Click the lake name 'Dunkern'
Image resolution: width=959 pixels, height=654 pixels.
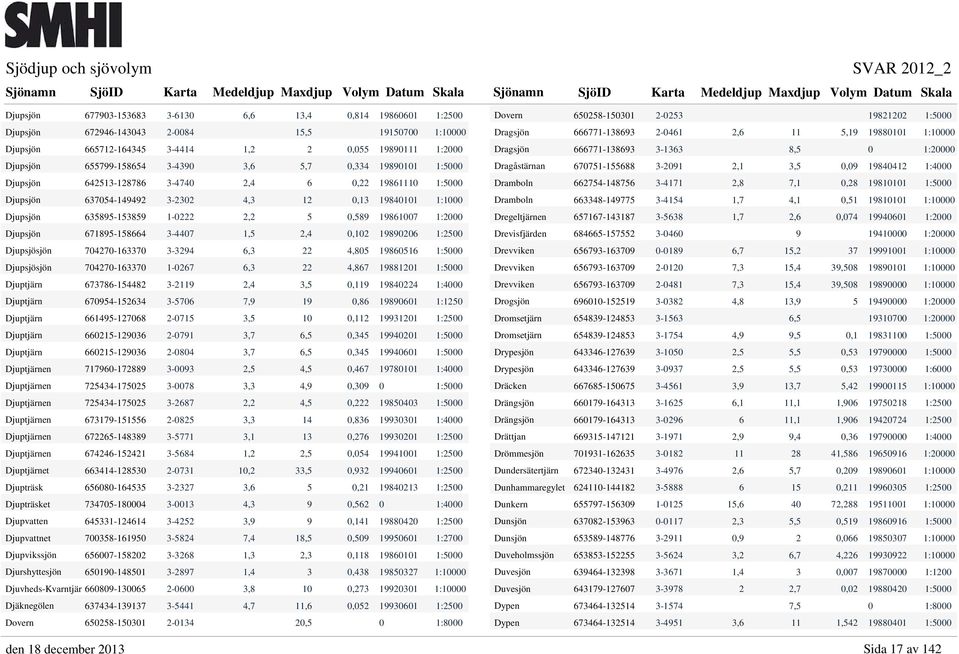pyautogui.click(x=510, y=505)
